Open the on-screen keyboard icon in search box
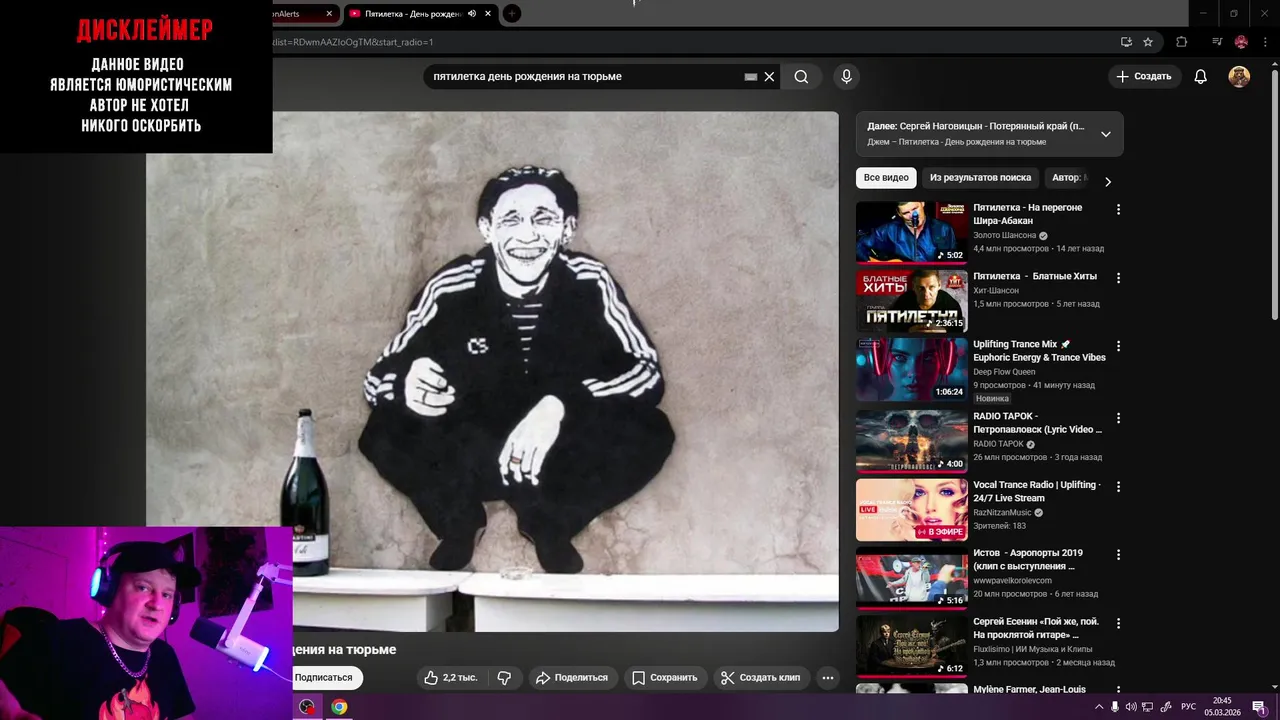The image size is (1280, 720). click(x=751, y=77)
